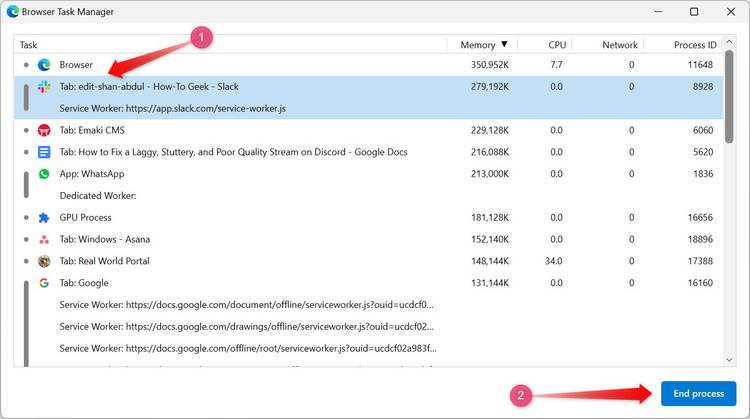Click process ID 16160
The height and width of the screenshot is (419, 750).
pyautogui.click(x=700, y=283)
